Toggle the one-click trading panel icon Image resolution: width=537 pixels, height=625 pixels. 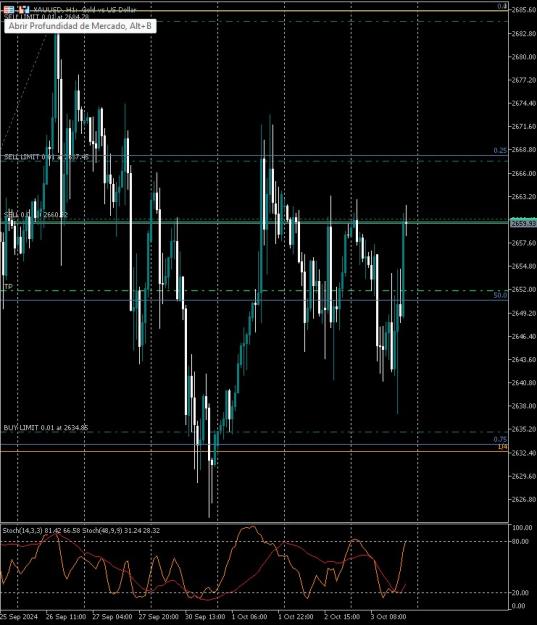[24, 9]
